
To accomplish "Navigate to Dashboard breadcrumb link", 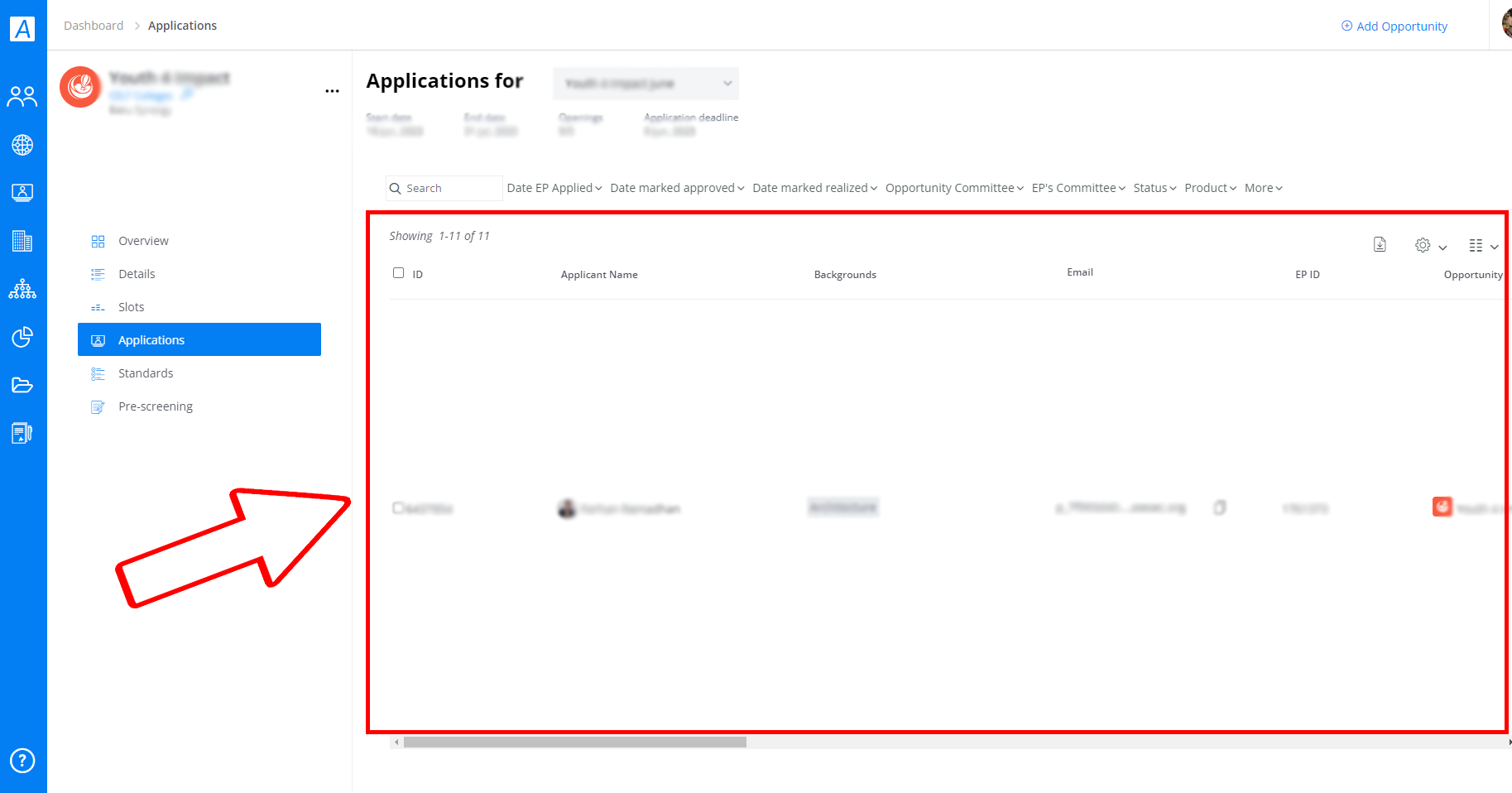I will 94,26.
